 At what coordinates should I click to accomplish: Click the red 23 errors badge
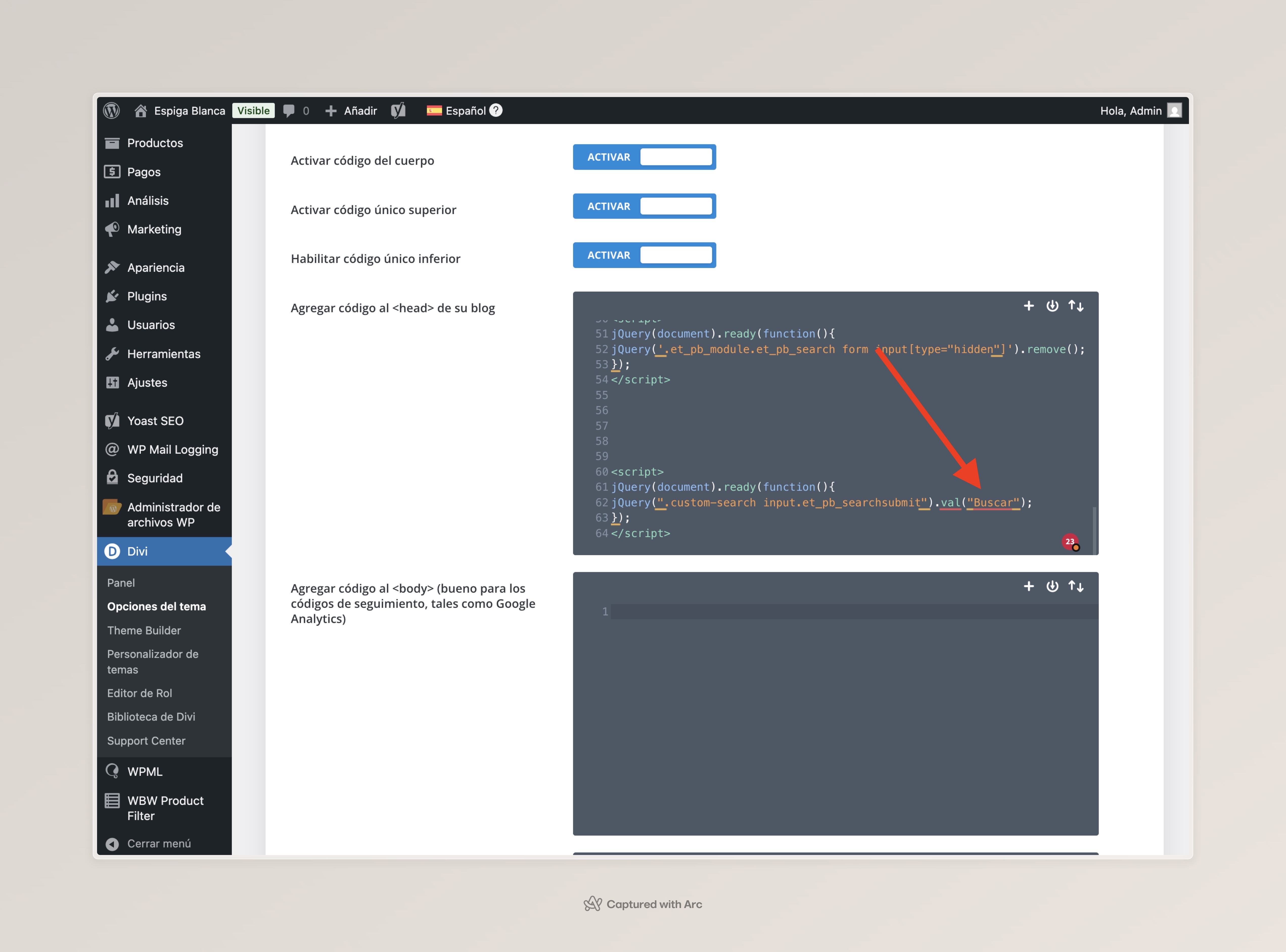[x=1070, y=542]
